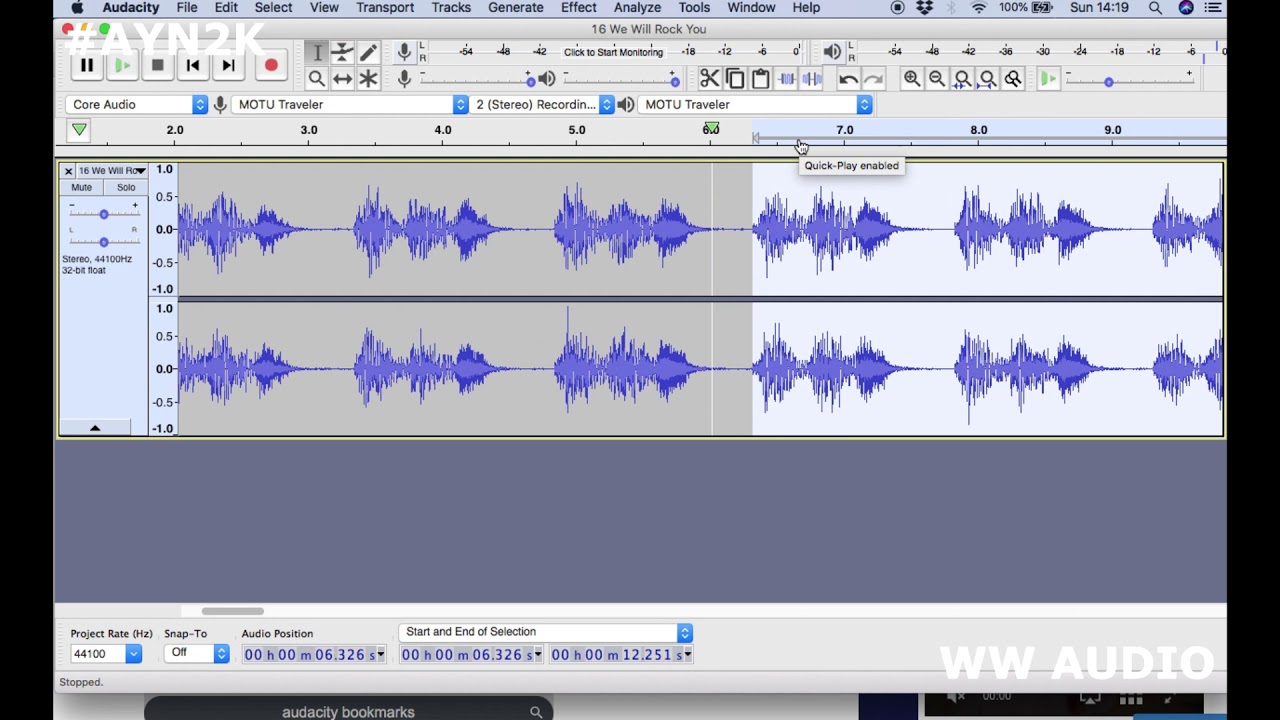Click Fit Project to Width icon
Screen dimensions: 1280x720
(988, 79)
